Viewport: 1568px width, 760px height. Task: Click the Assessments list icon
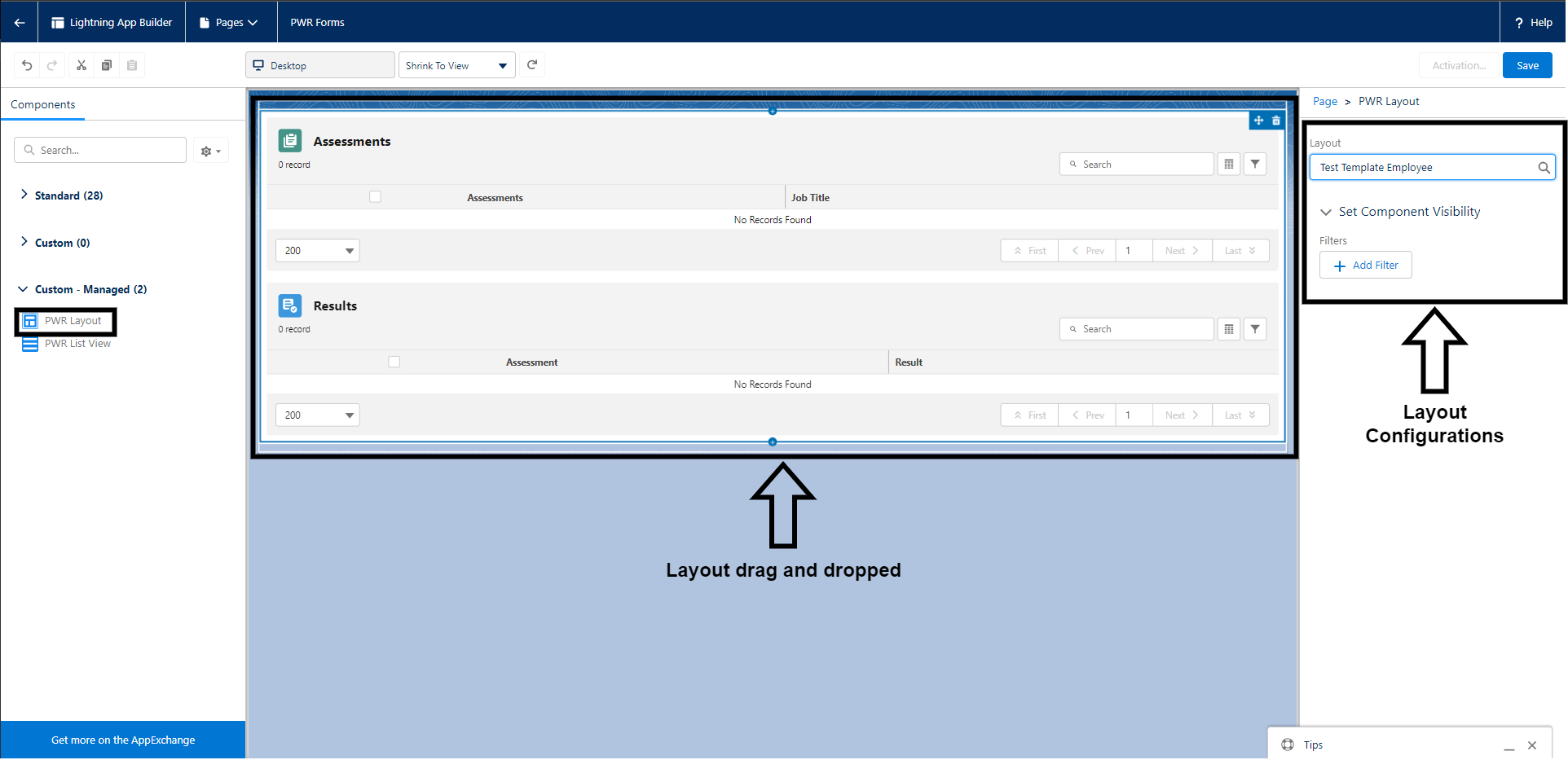[290, 141]
